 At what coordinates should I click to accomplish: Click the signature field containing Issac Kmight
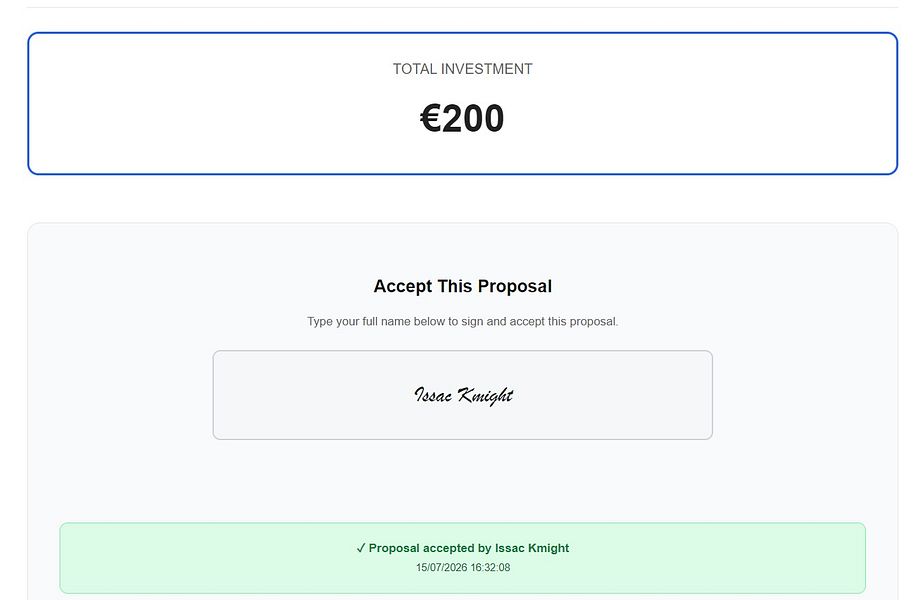click(462, 395)
